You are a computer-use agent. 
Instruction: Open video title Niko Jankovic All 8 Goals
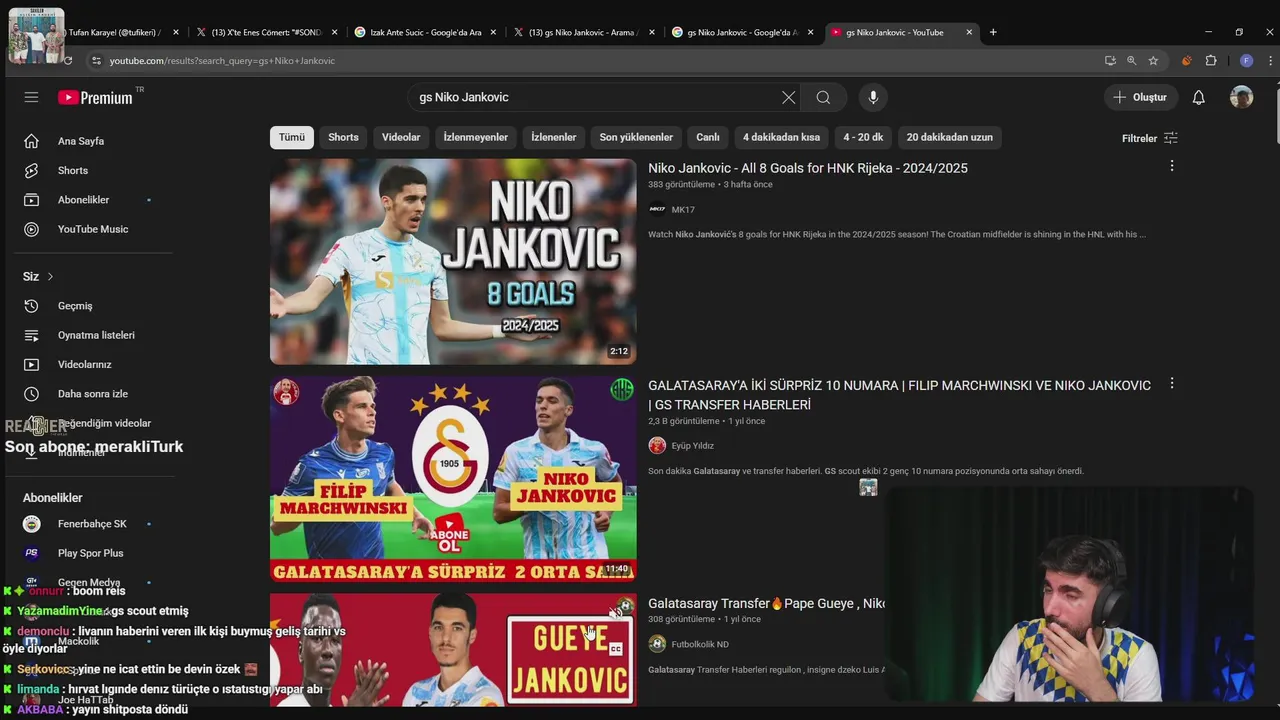coord(808,168)
